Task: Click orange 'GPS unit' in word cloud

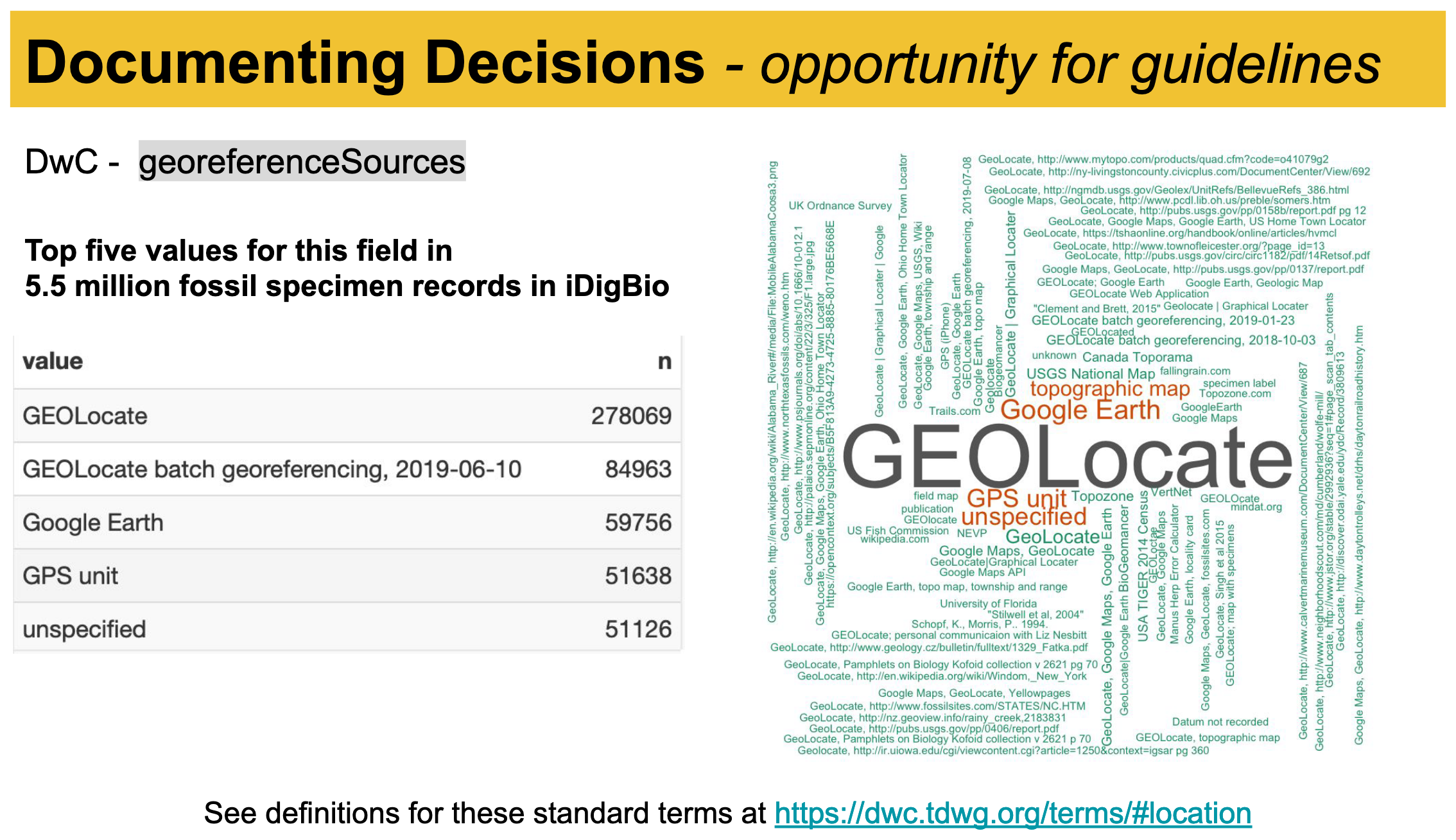Action: click(x=1016, y=498)
